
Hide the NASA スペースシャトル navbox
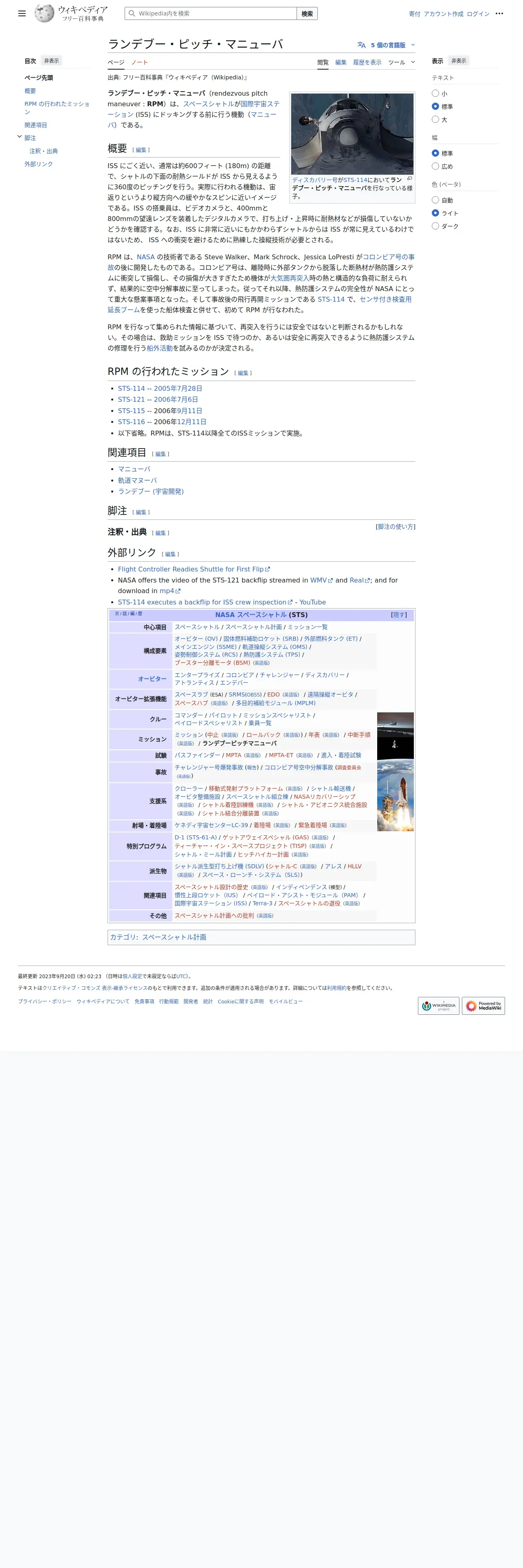click(399, 615)
